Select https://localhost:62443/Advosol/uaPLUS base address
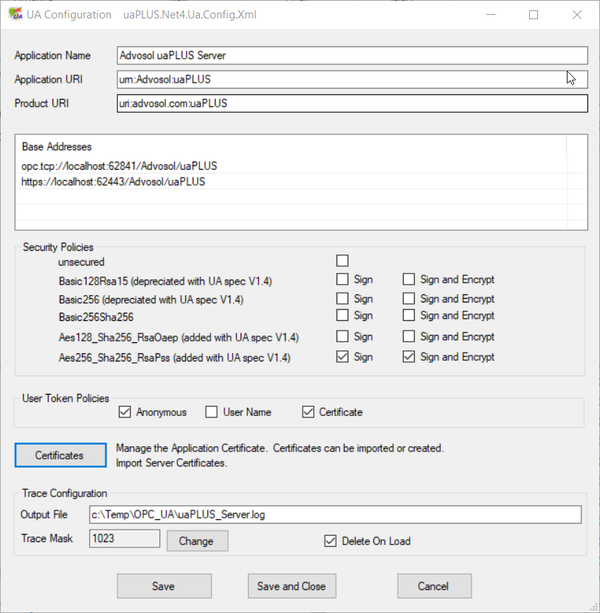This screenshot has height=613, width=600. [113, 181]
